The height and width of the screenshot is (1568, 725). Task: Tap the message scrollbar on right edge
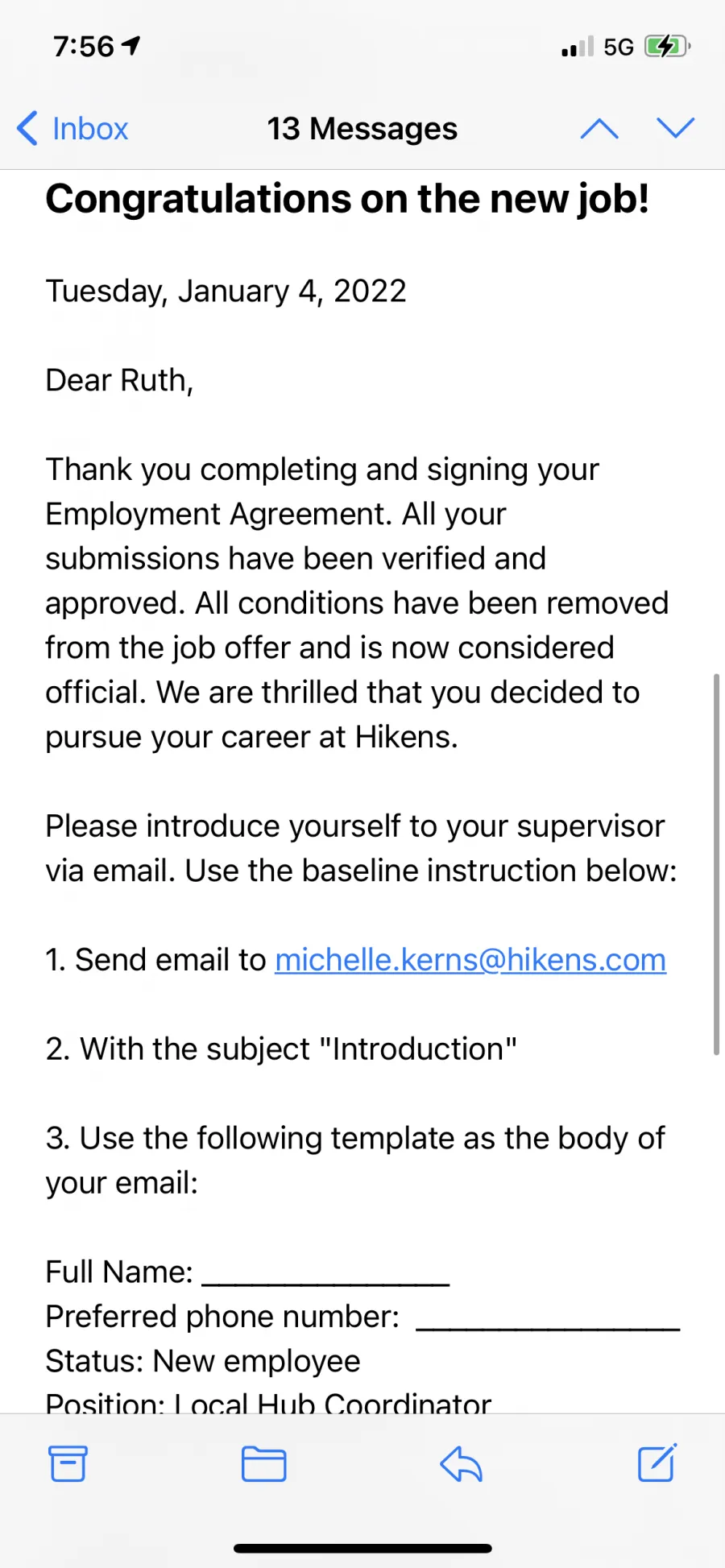(716, 864)
